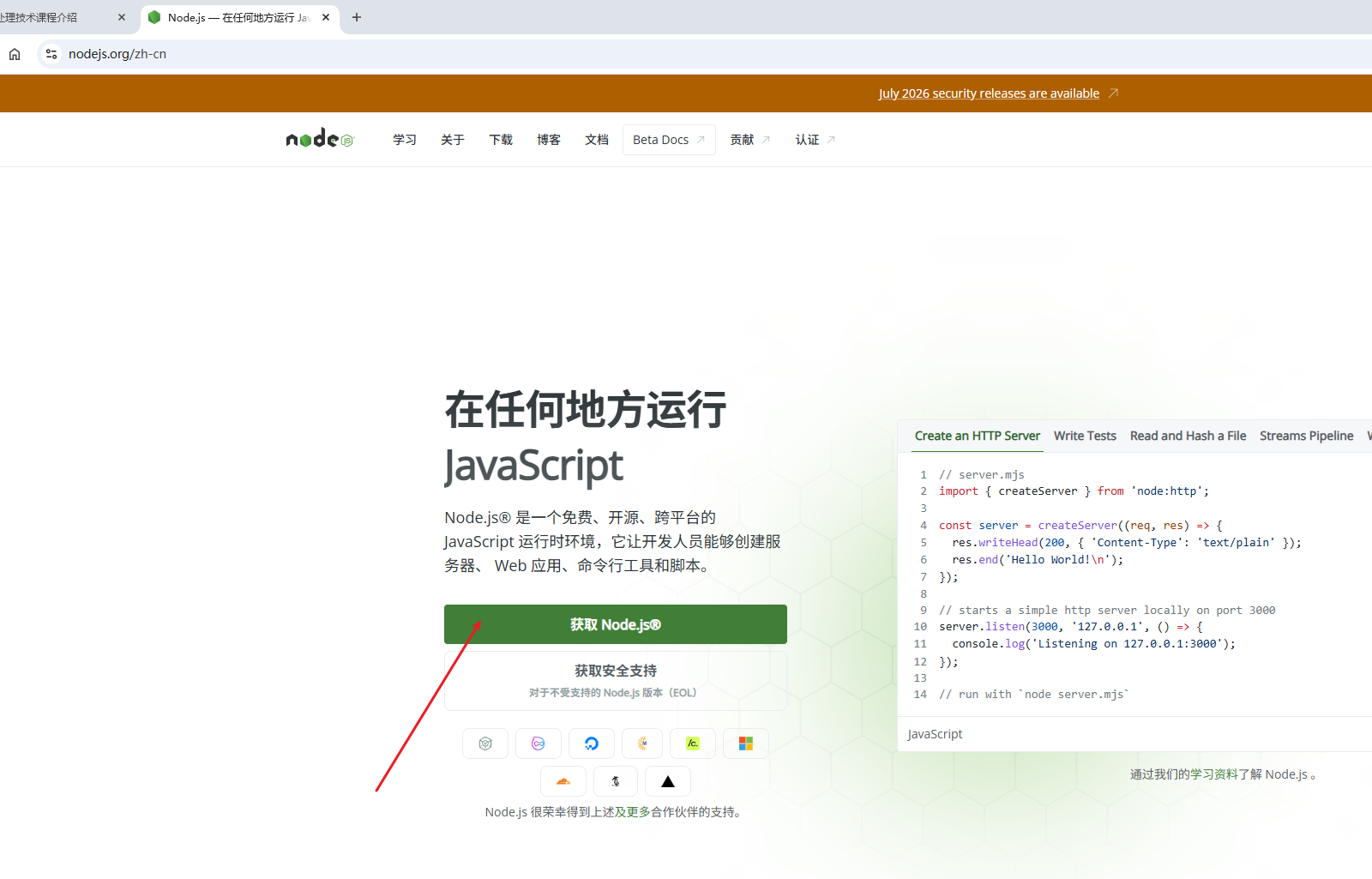Click the browser home icon

tap(15, 54)
